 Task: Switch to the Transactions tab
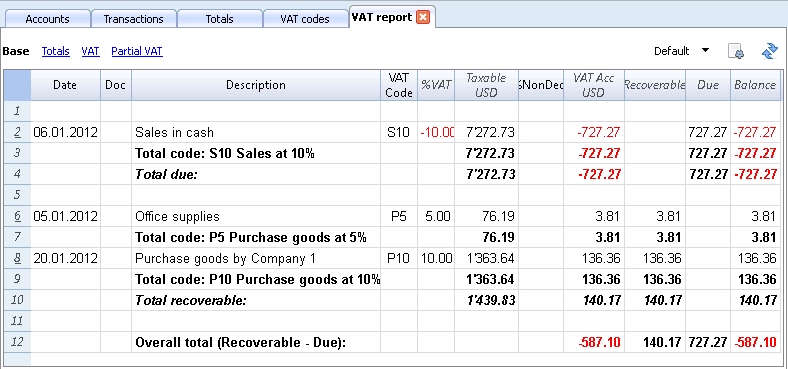point(133,19)
